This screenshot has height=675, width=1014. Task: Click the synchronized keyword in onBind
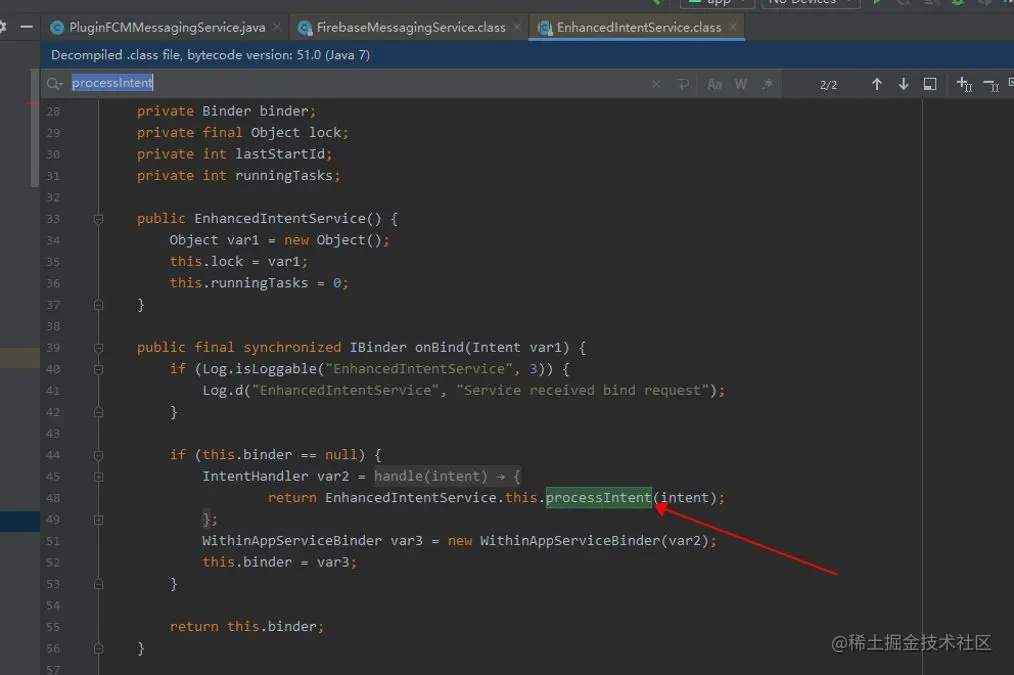click(292, 347)
